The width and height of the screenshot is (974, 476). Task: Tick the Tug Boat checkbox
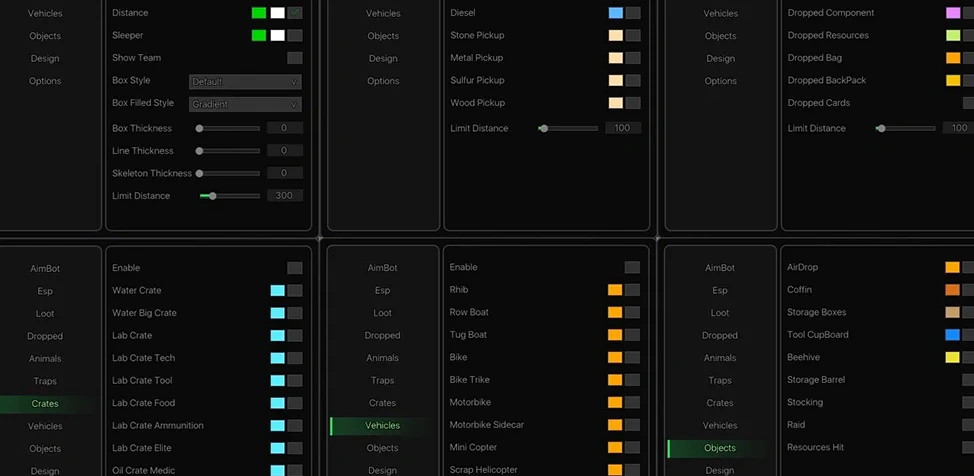[x=632, y=335]
